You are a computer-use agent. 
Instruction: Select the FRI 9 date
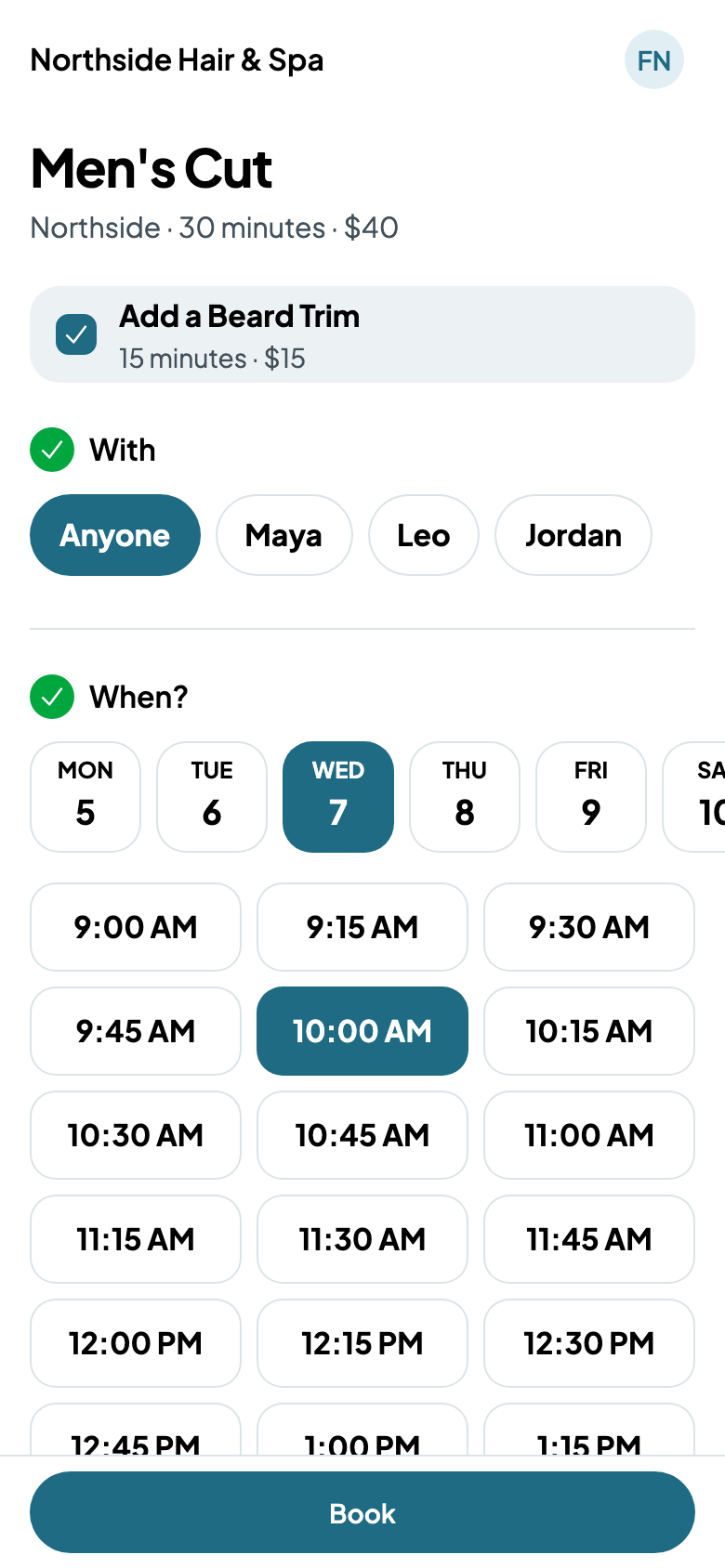coord(591,797)
